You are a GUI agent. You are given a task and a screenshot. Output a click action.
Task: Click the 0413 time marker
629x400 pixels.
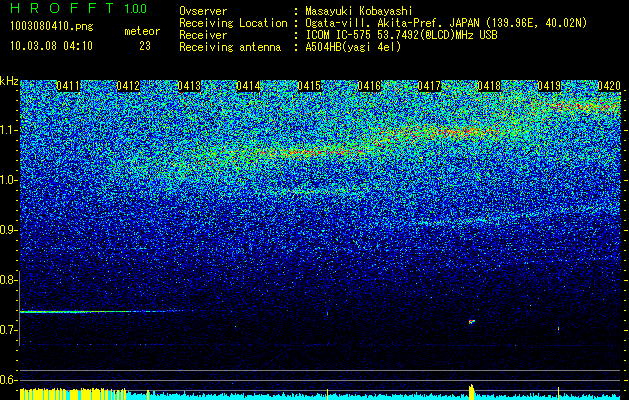tap(189, 86)
